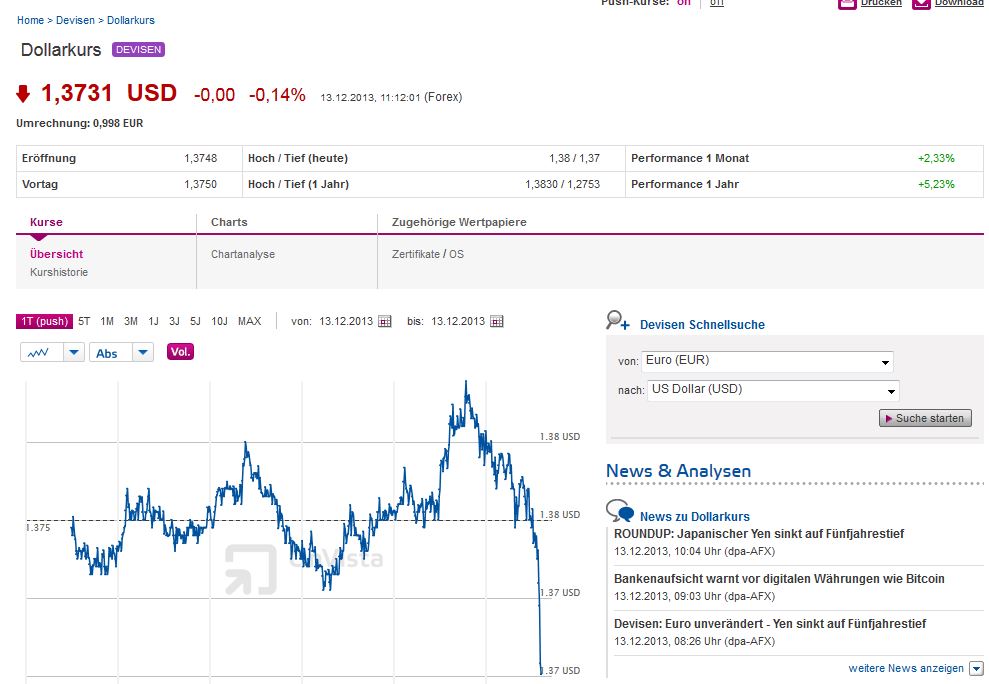
Task: Open the Zugehörige Wertpapiere tab
Action: click(x=459, y=222)
